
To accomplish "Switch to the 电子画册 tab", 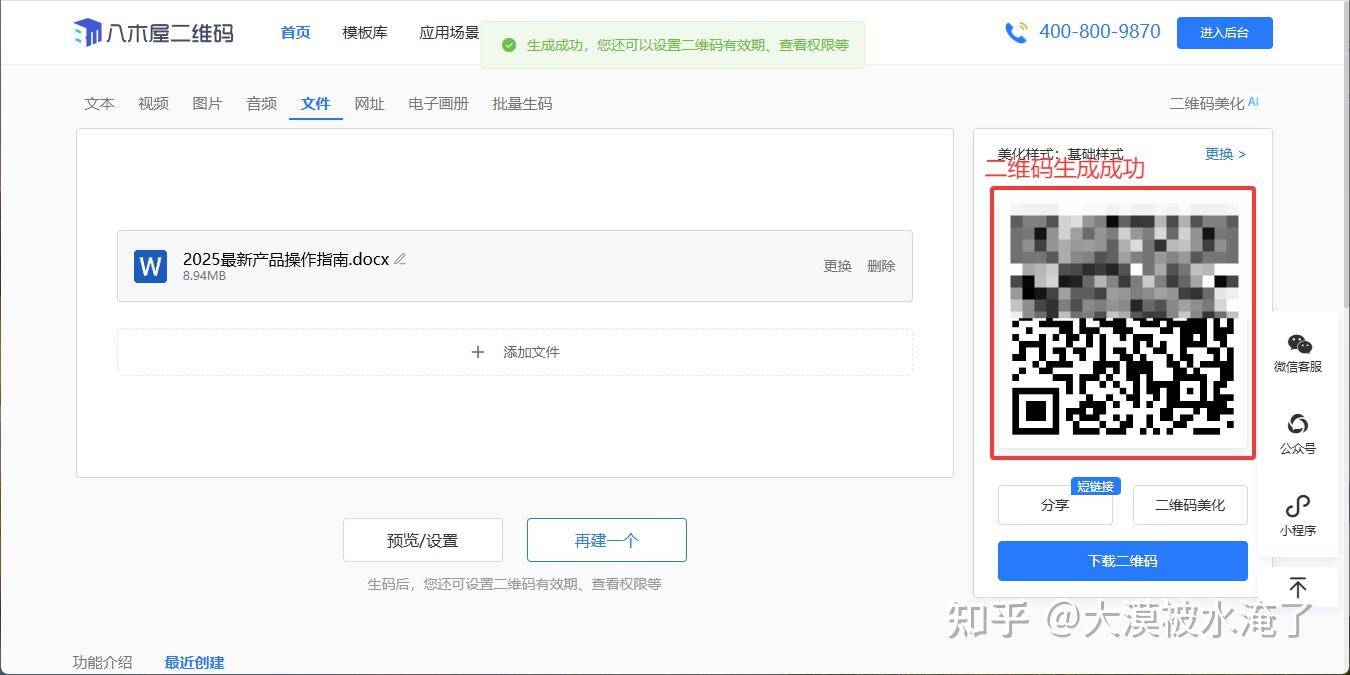I will point(439,103).
